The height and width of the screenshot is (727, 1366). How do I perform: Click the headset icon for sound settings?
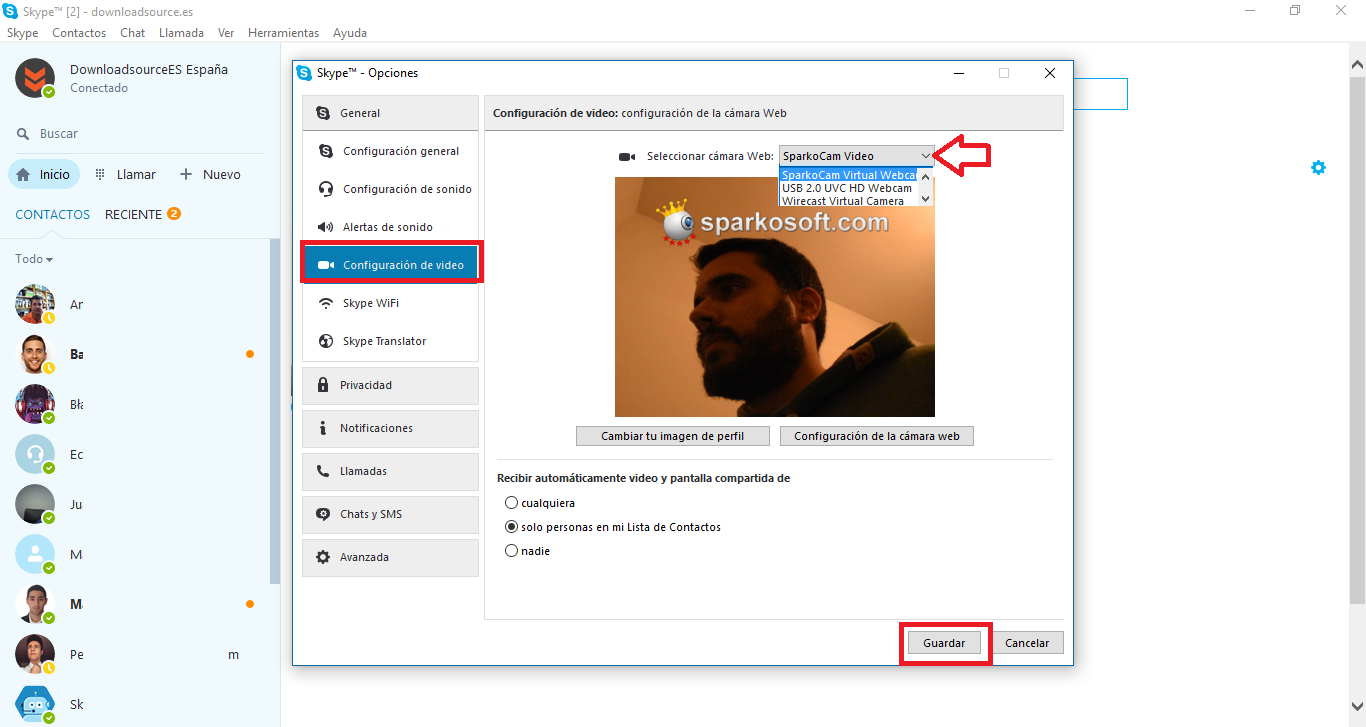pyautogui.click(x=326, y=189)
